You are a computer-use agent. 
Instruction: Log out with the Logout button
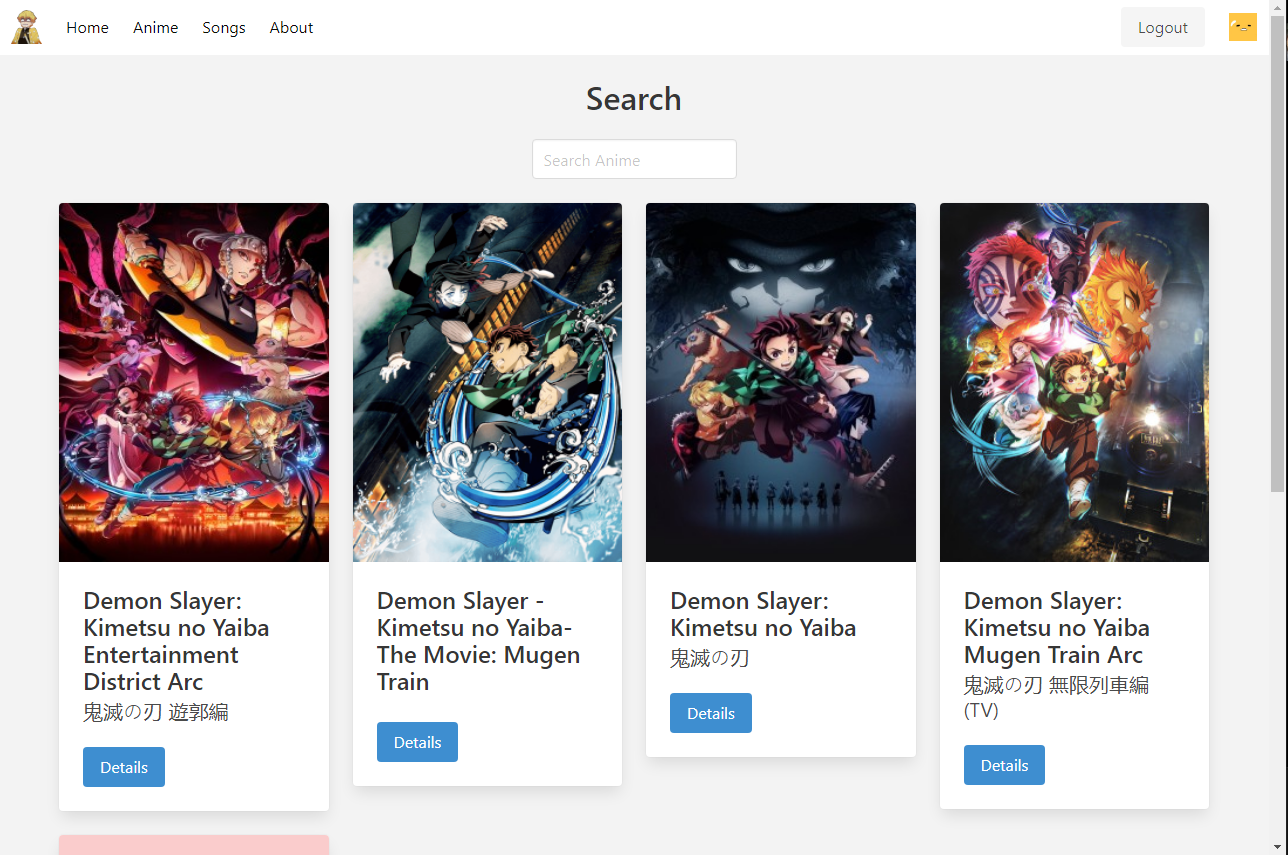1162,27
